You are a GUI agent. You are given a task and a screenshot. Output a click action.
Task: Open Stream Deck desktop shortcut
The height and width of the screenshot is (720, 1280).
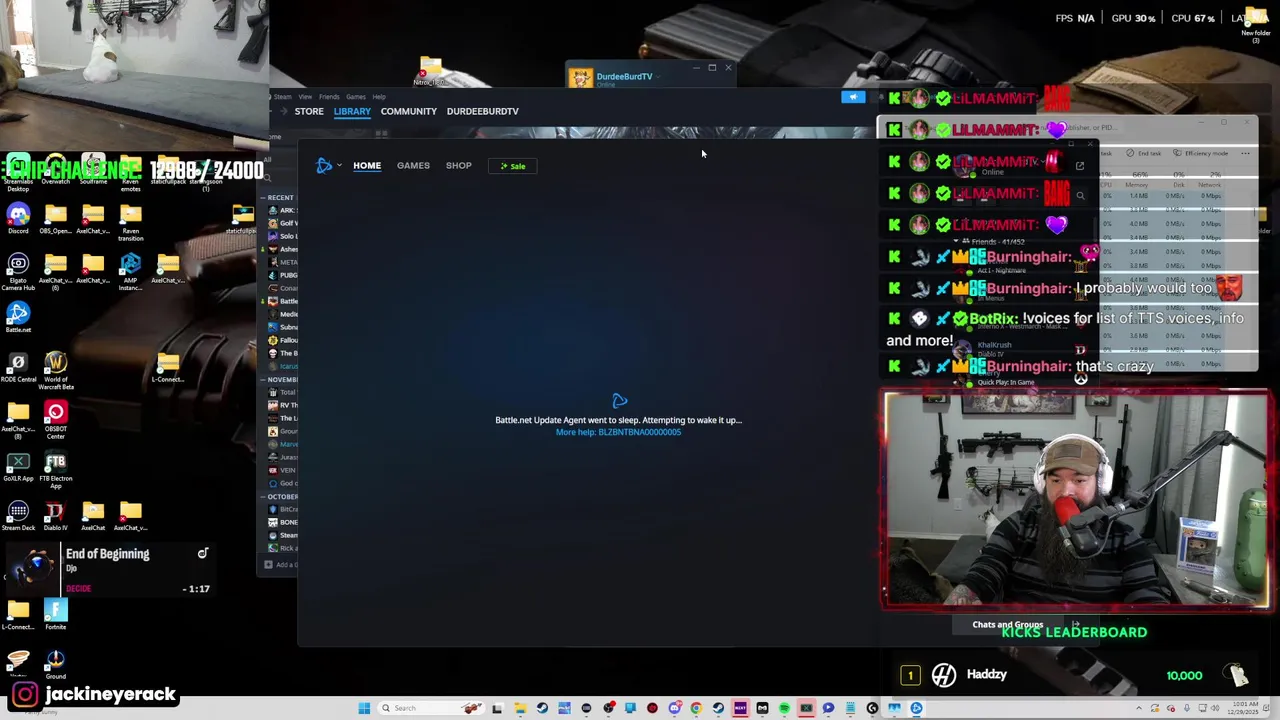[x=18, y=516]
